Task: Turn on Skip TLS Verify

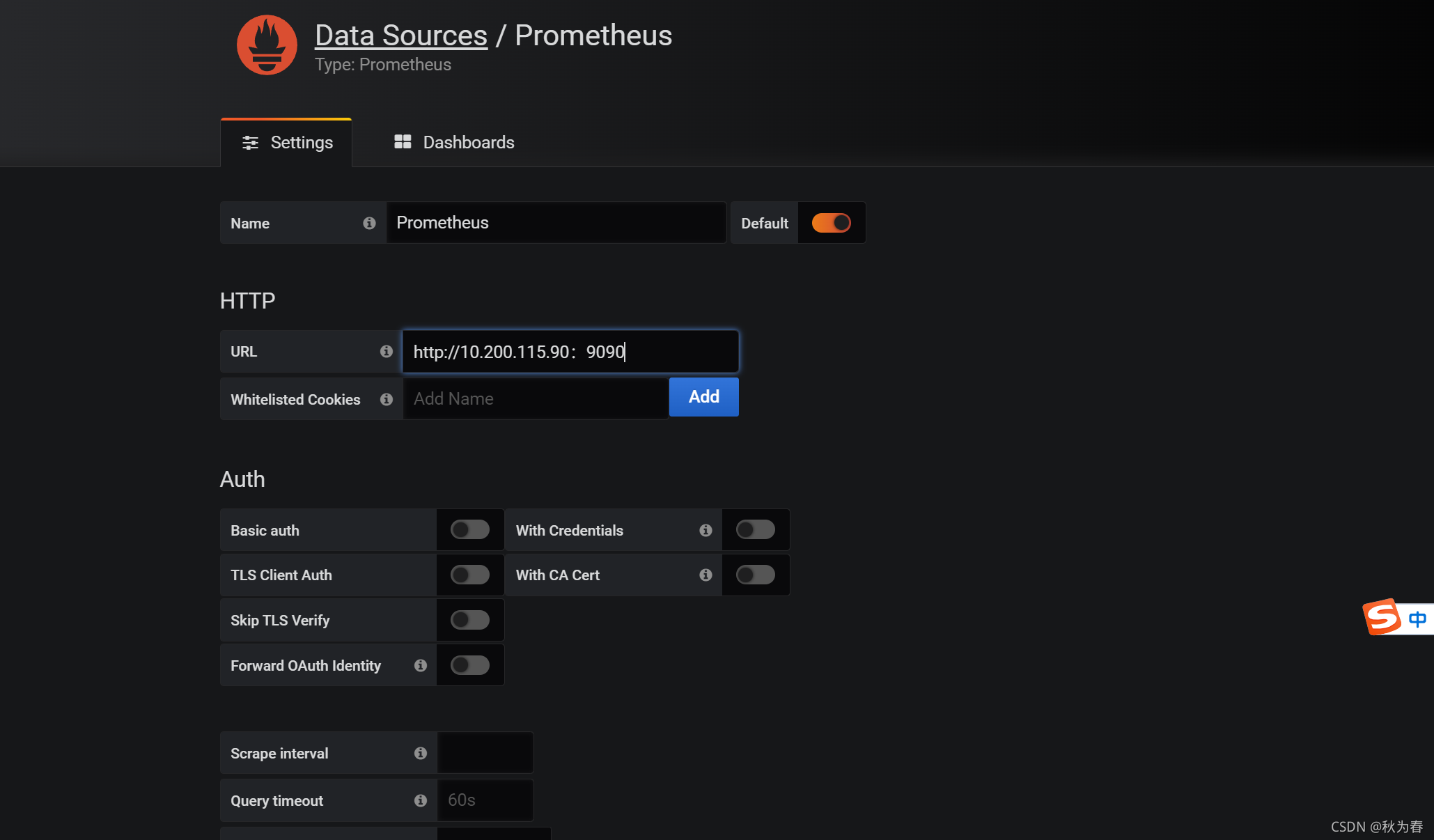Action: [x=469, y=620]
